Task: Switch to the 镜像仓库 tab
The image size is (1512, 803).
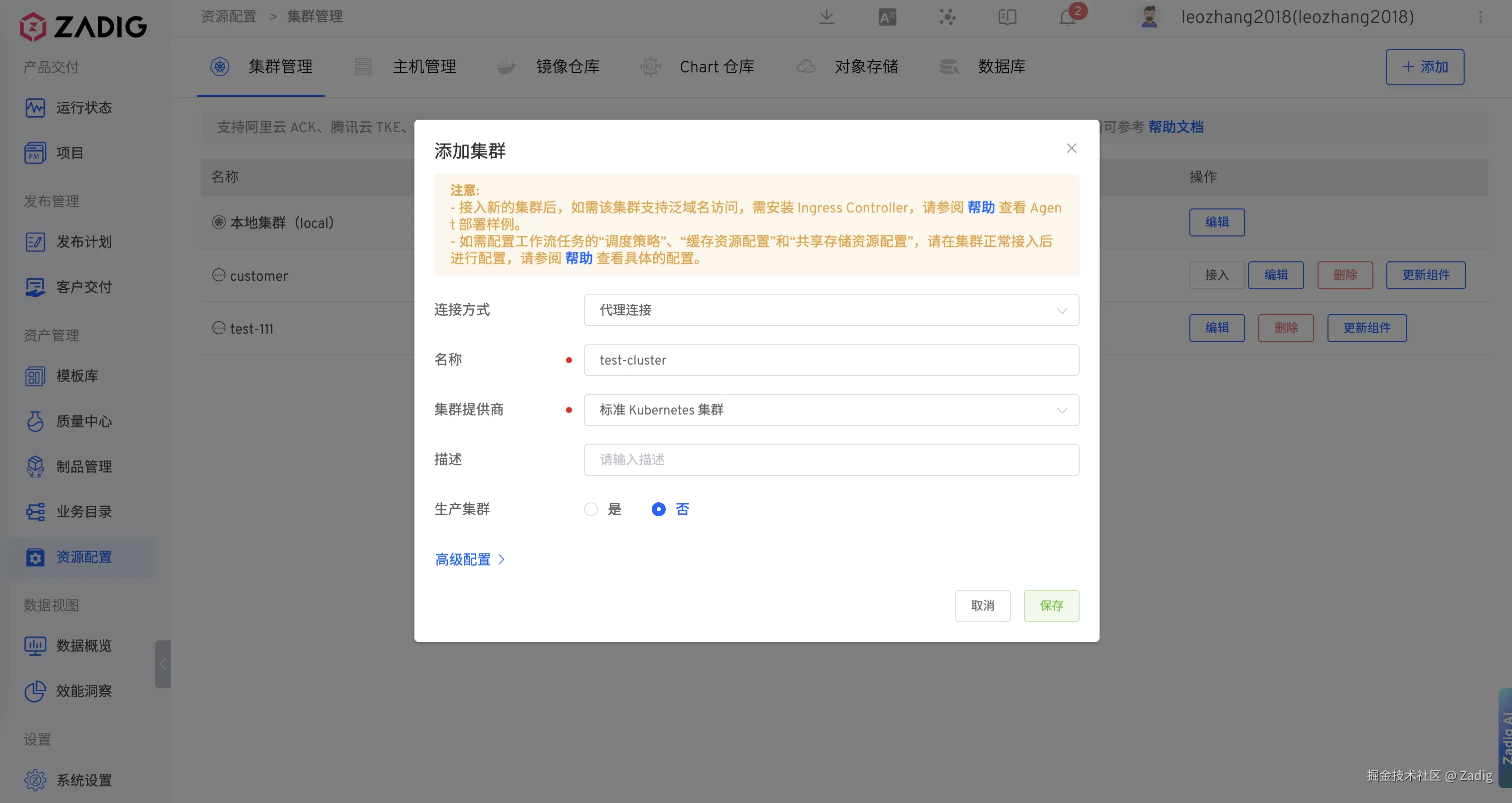Action: tap(567, 67)
